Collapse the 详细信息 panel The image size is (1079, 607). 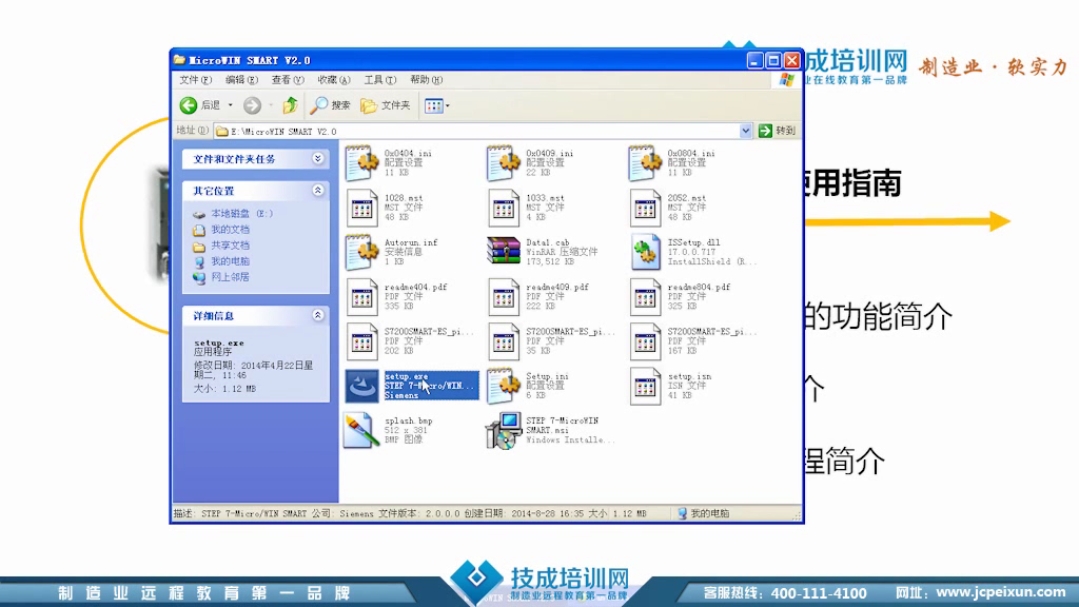(x=317, y=316)
